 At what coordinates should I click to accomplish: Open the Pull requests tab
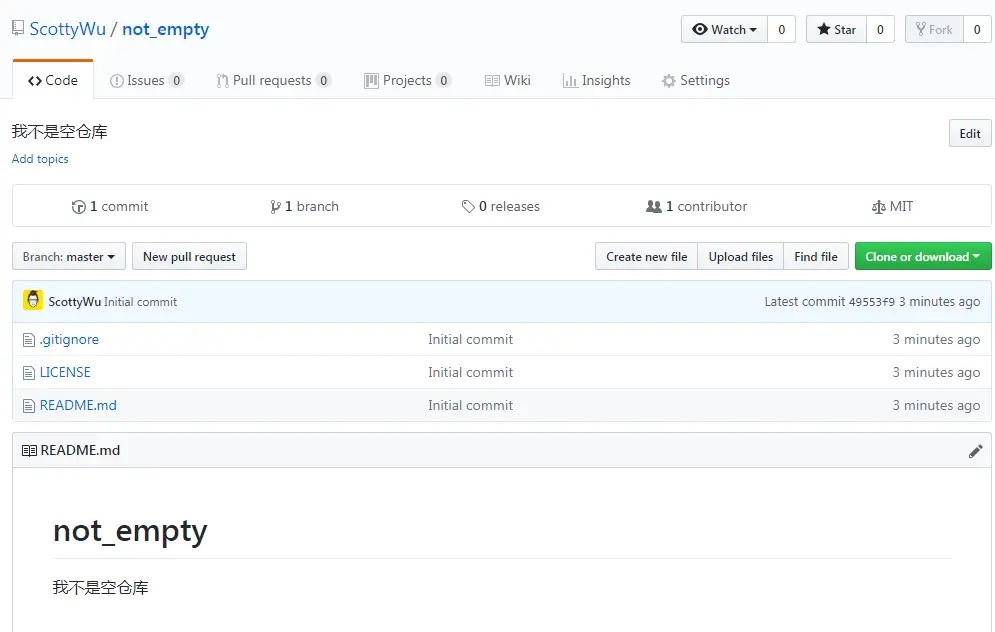[273, 81]
